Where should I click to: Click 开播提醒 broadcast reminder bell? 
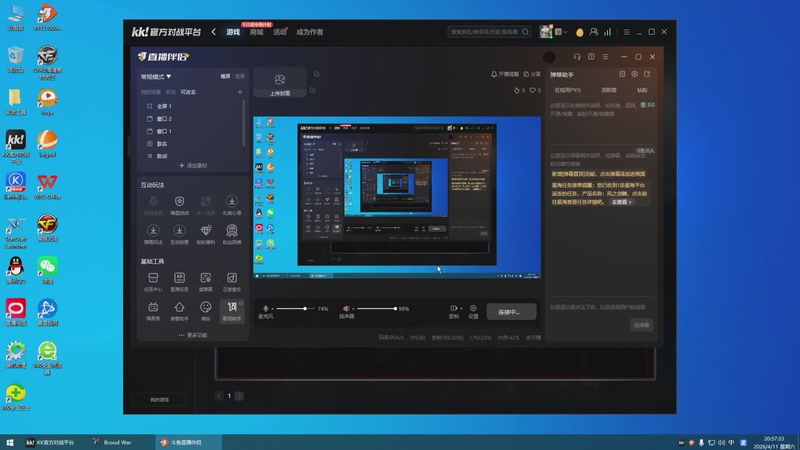point(505,74)
